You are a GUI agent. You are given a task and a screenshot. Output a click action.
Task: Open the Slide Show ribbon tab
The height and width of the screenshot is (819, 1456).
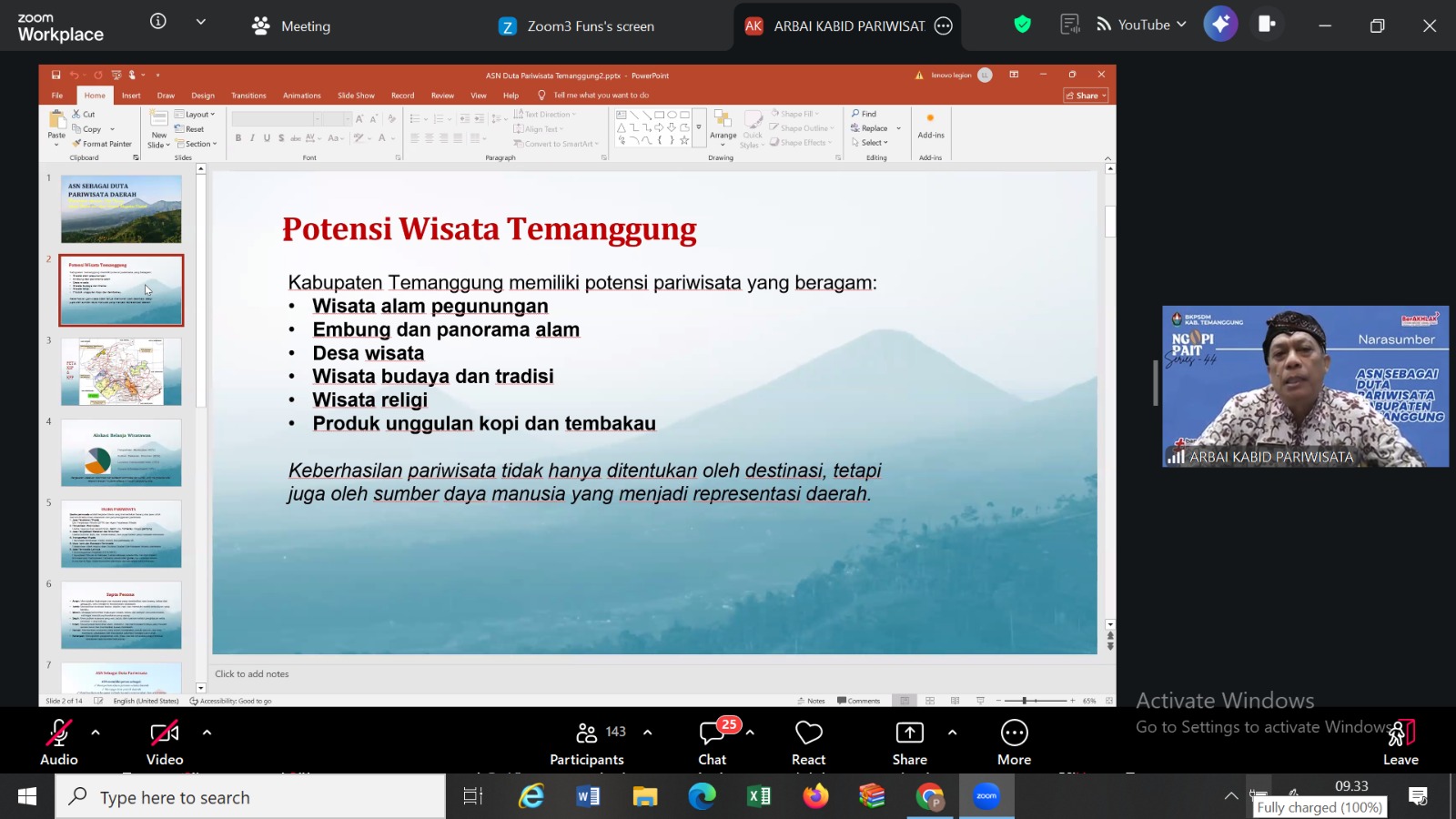pos(356,96)
